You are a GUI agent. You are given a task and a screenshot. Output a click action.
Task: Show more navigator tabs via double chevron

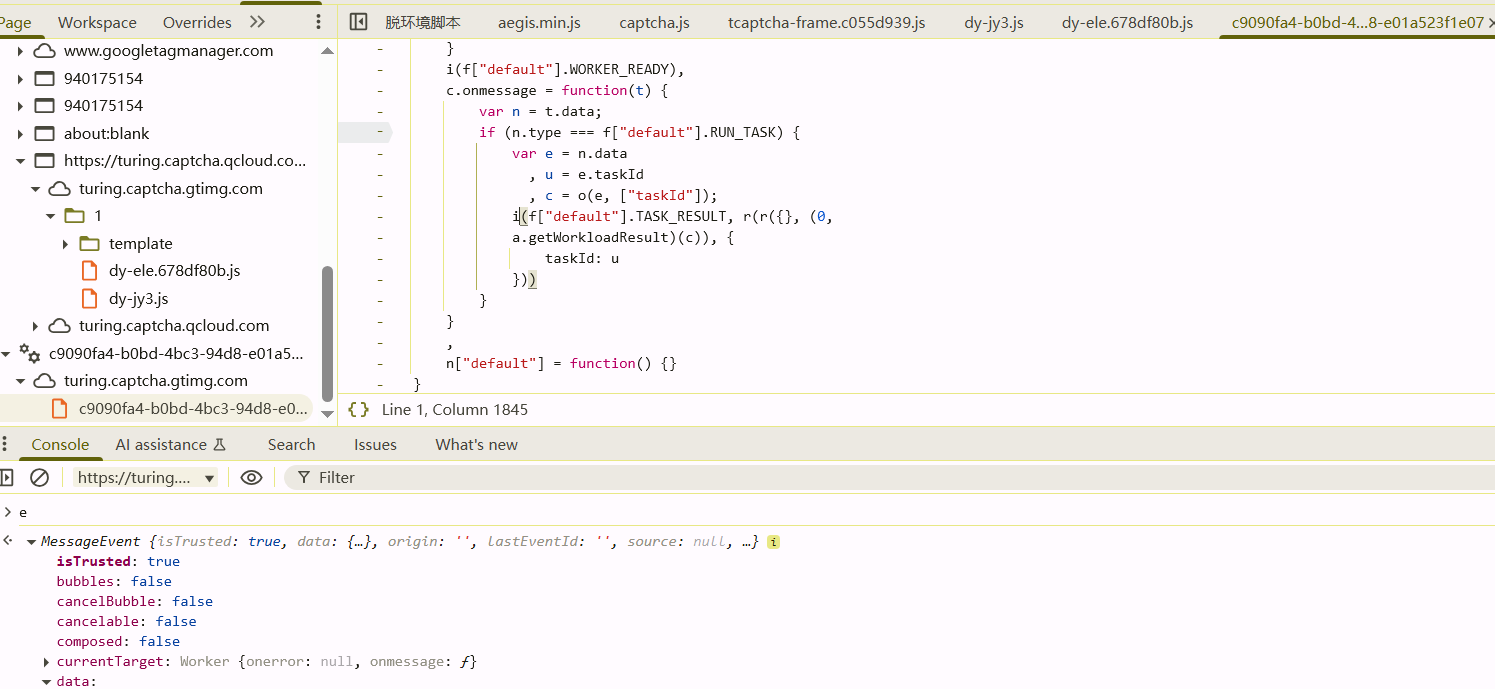(257, 22)
